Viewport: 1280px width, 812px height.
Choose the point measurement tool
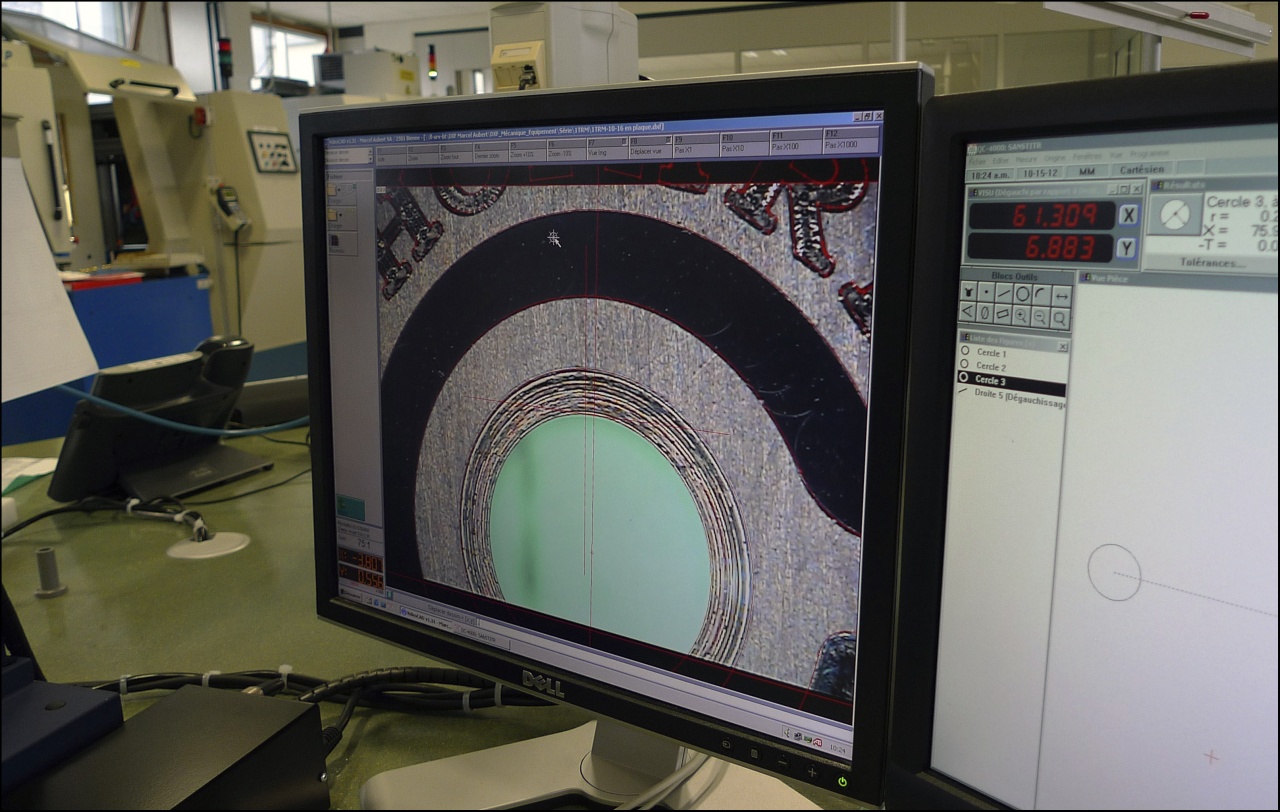(985, 293)
